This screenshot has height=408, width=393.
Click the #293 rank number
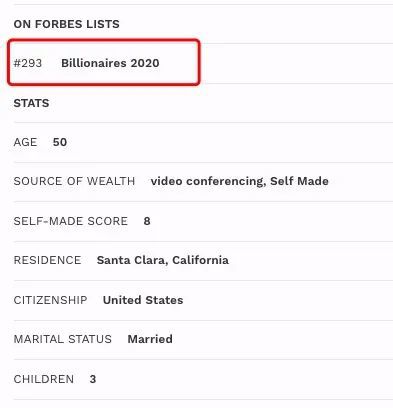coord(28,63)
